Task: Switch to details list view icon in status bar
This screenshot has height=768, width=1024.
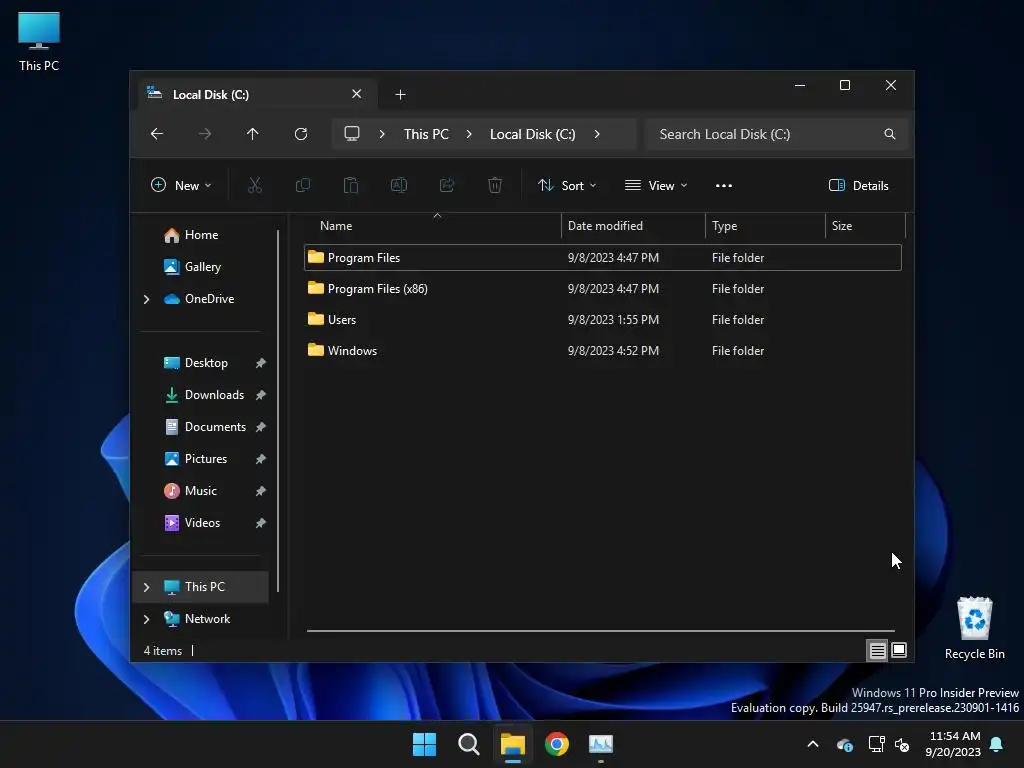Action: [x=877, y=650]
